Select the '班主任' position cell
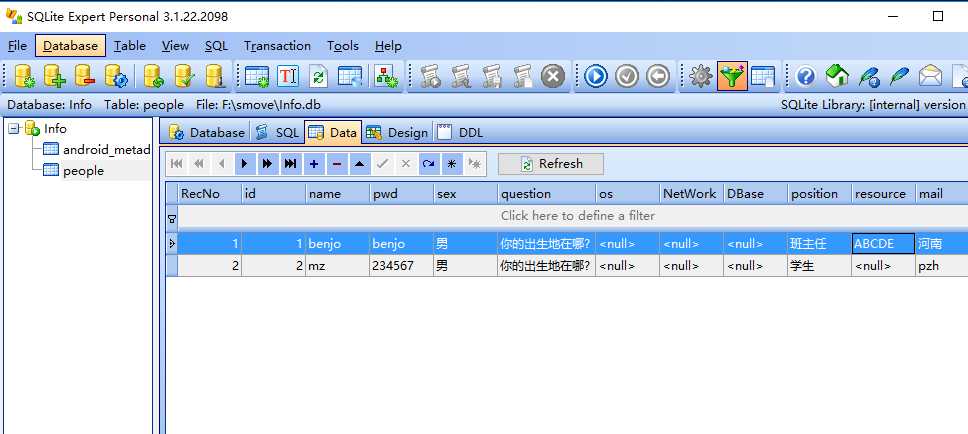The width and height of the screenshot is (968, 434). (x=819, y=243)
